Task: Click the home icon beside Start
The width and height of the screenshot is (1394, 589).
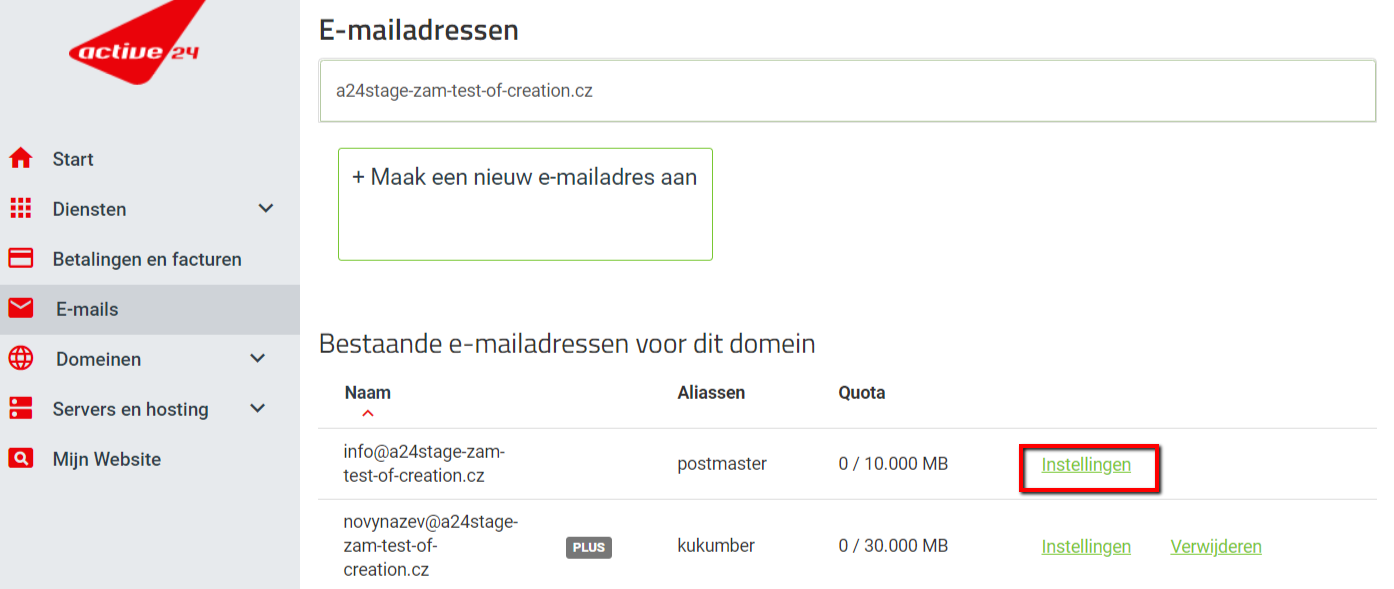Action: (x=20, y=159)
